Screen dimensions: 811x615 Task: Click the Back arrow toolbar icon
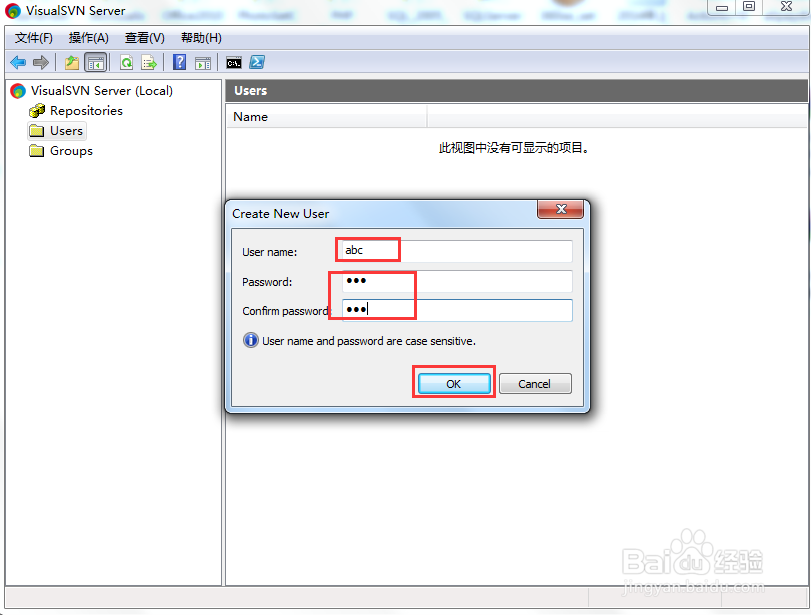[x=18, y=63]
